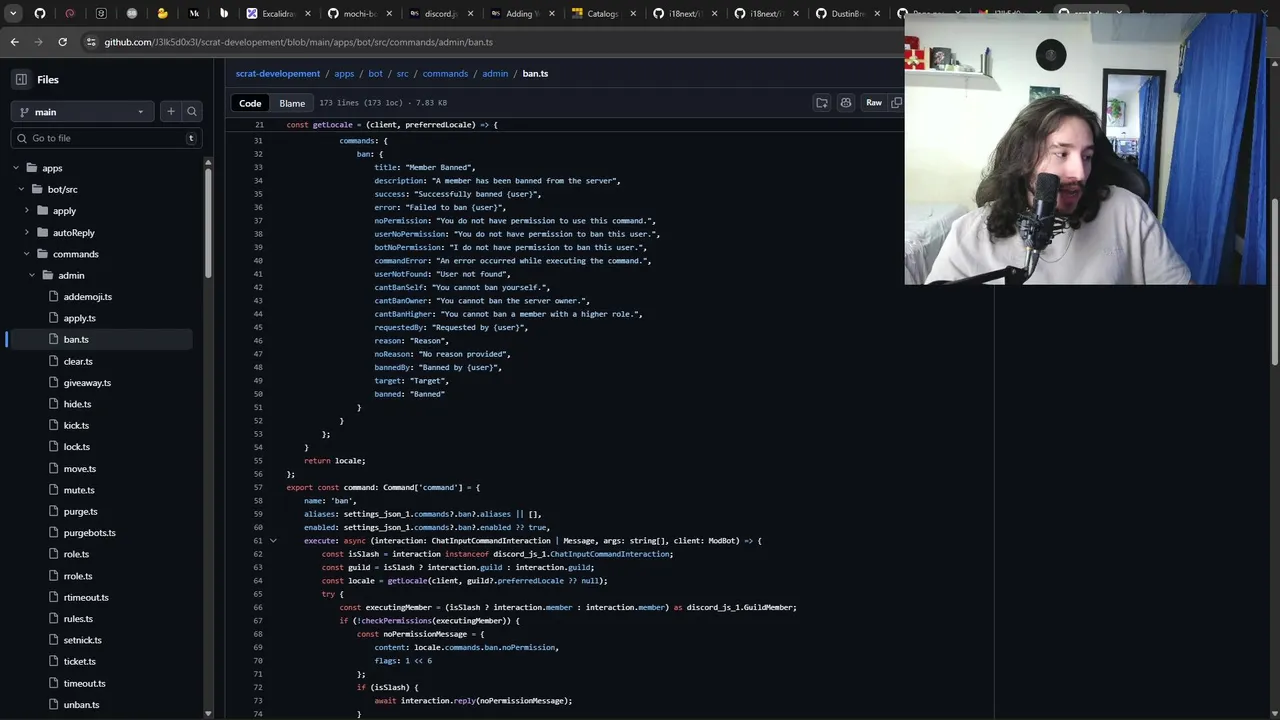1280x720 pixels.
Task: Select ban.ts in file tree
Action: 76,340
